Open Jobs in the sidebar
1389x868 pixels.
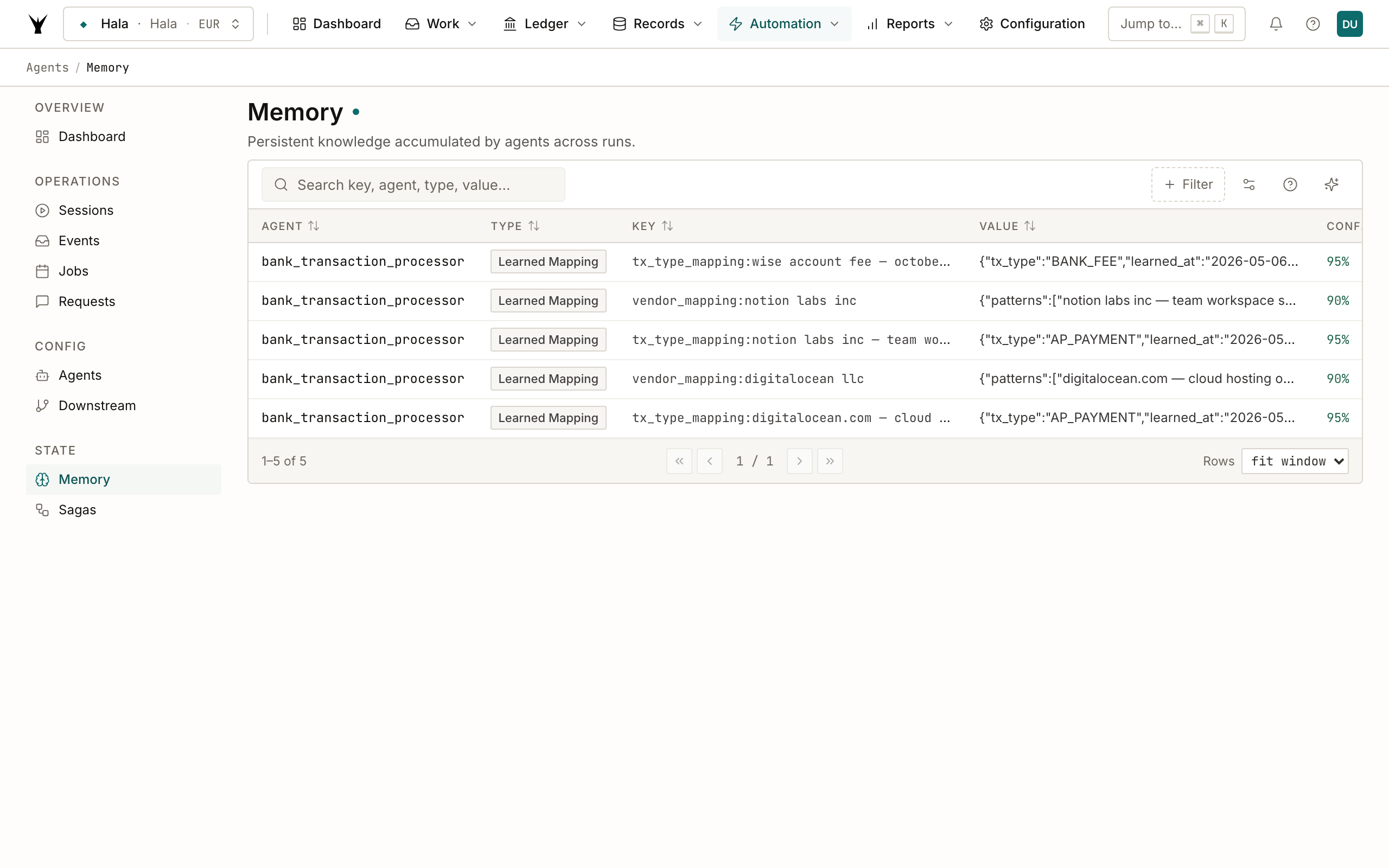(x=123, y=271)
